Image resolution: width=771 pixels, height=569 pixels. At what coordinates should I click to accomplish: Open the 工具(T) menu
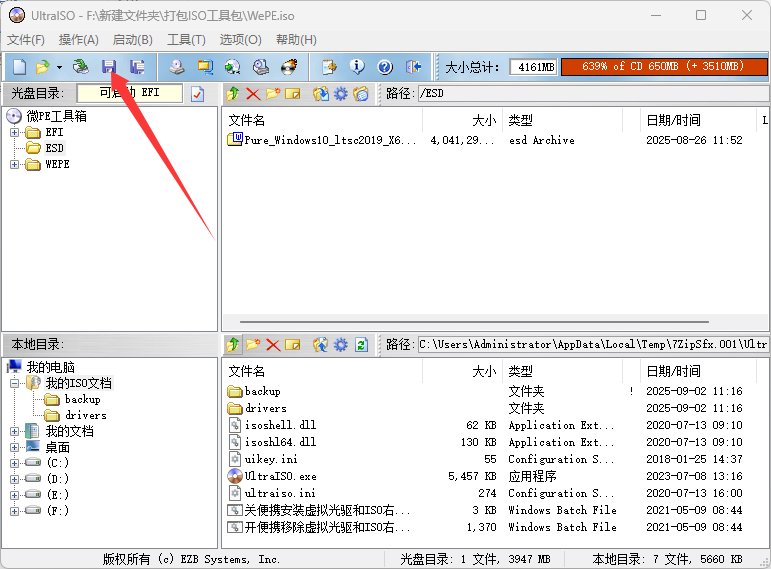(x=186, y=40)
